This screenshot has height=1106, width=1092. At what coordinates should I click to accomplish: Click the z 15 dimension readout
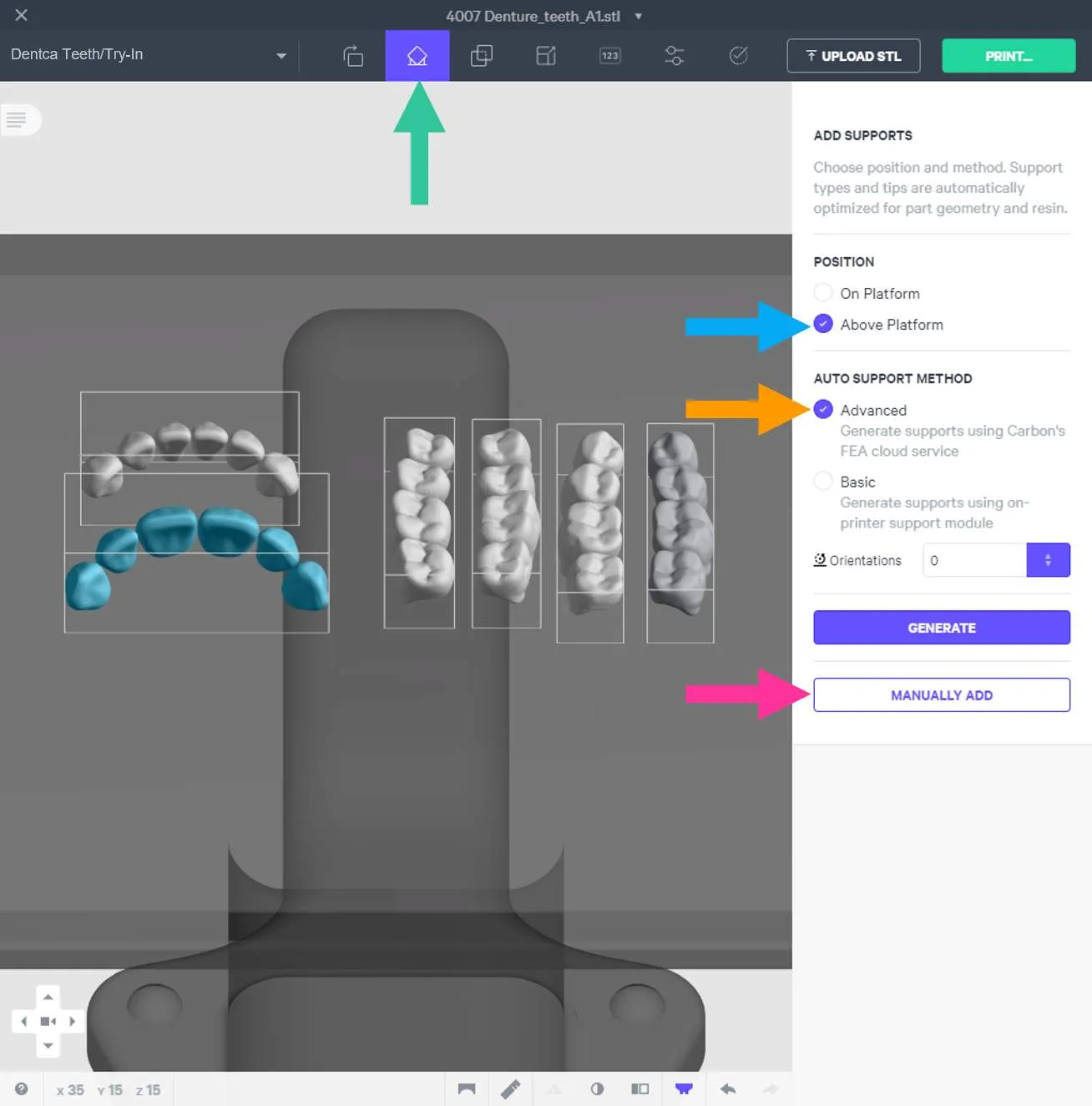[148, 1089]
